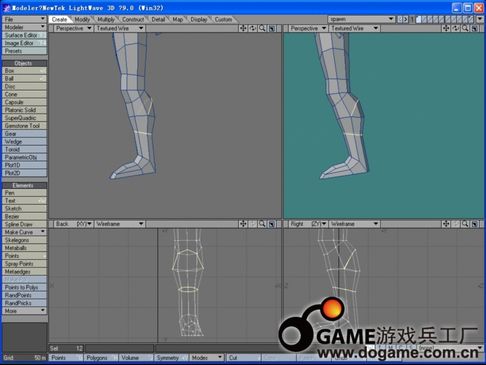Switch to the Construct tab
The height and width of the screenshot is (365, 486).
[133, 19]
